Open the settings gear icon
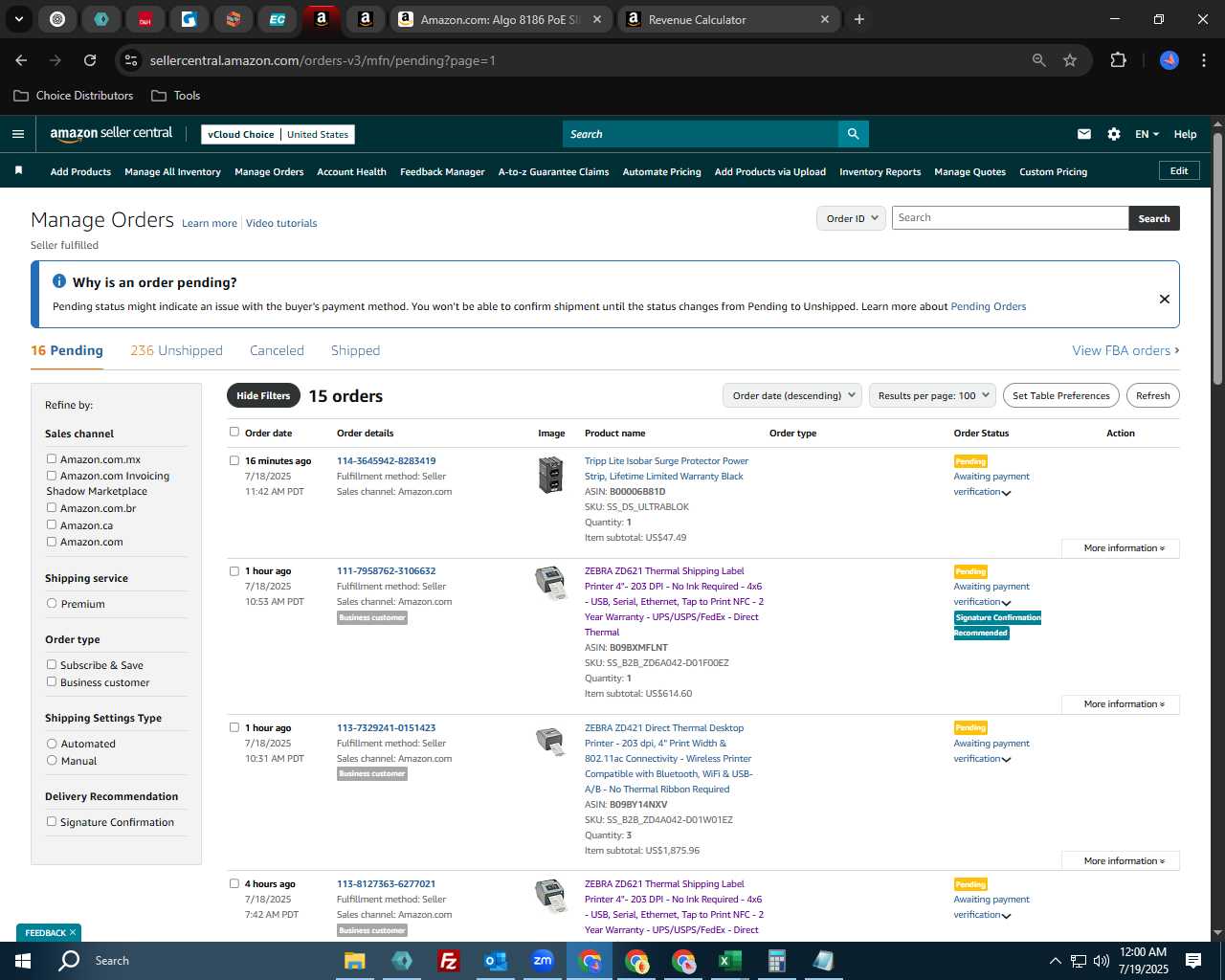 point(1114,134)
